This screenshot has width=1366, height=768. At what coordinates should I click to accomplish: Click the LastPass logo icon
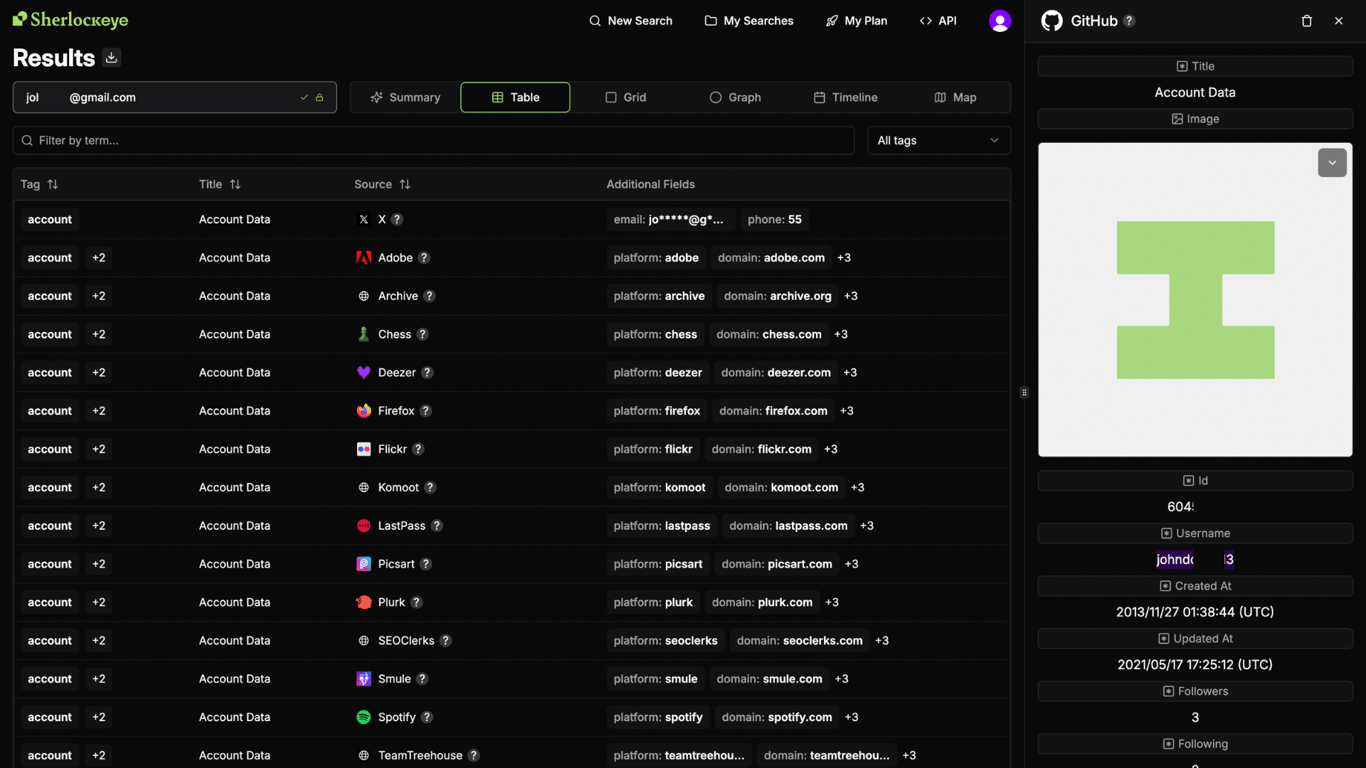364,526
